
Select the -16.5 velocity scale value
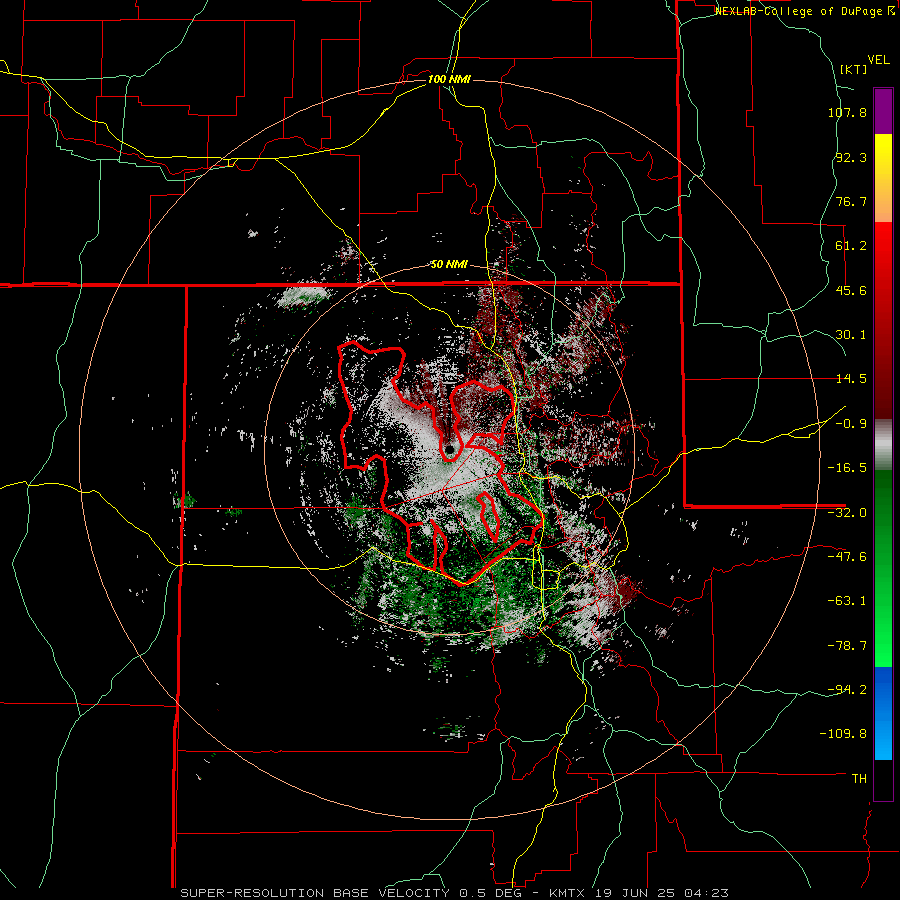click(847, 468)
